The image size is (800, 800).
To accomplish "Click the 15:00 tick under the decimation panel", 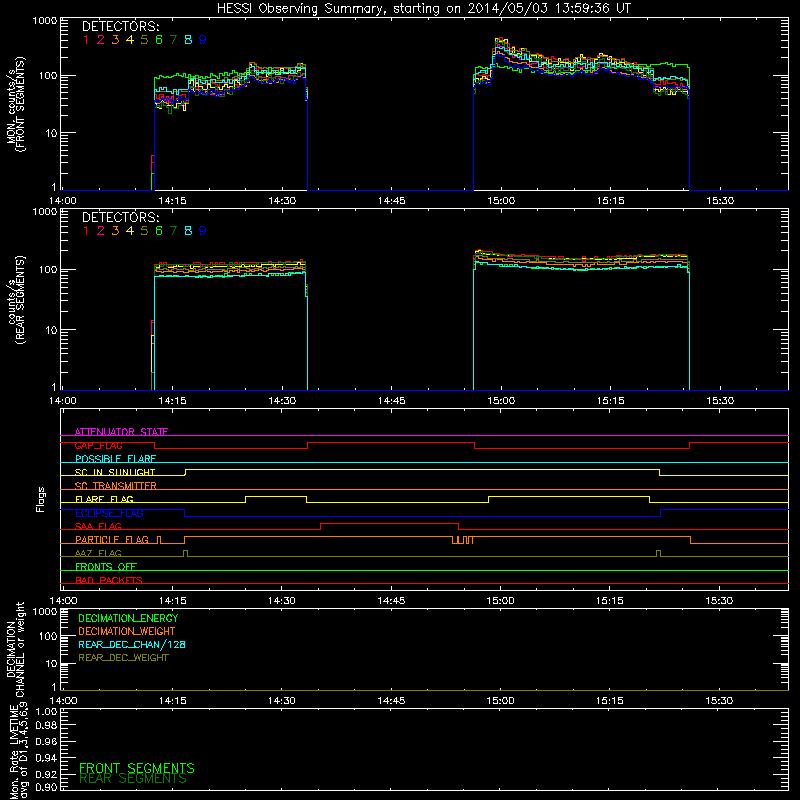I will [501, 701].
